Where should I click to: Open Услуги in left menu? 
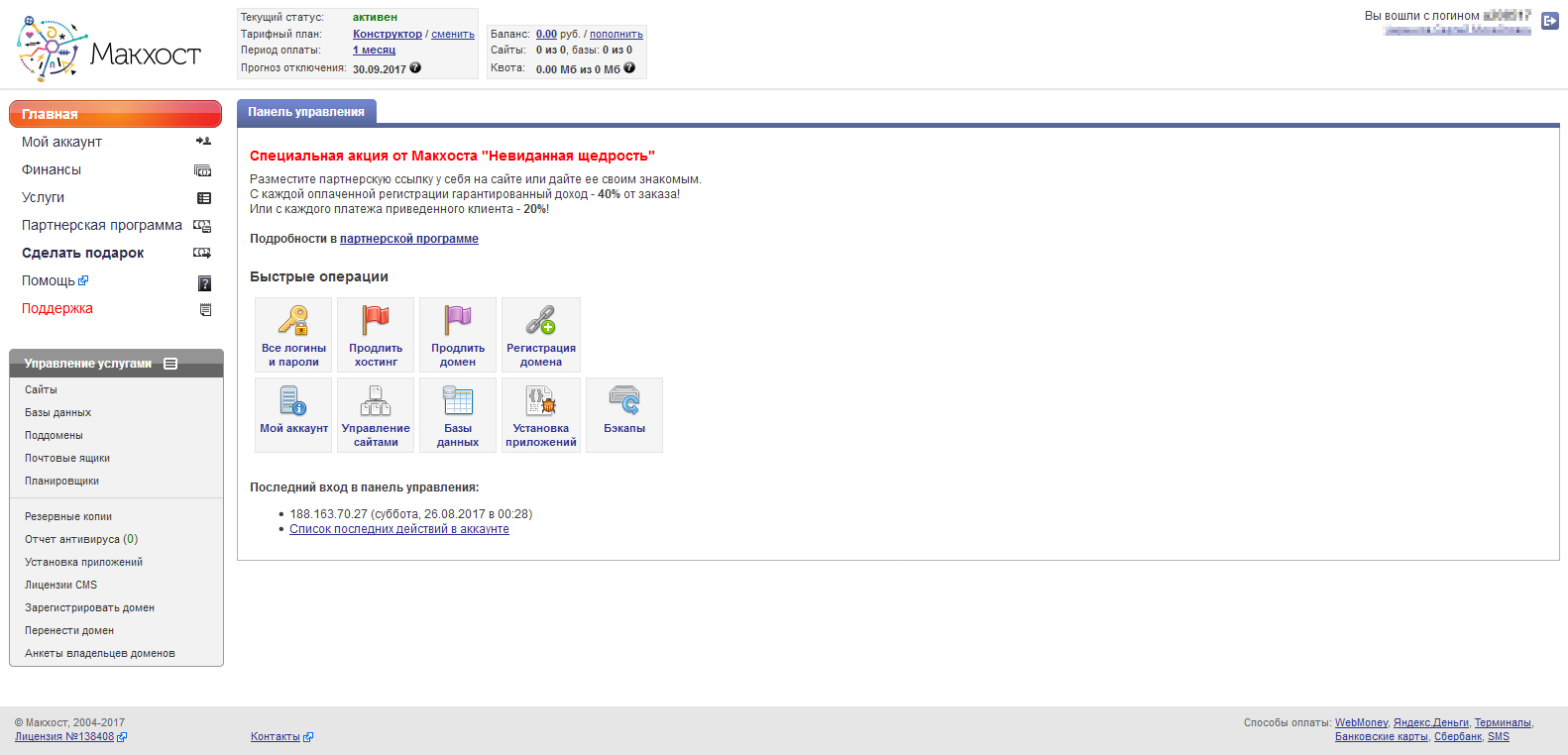click(43, 197)
